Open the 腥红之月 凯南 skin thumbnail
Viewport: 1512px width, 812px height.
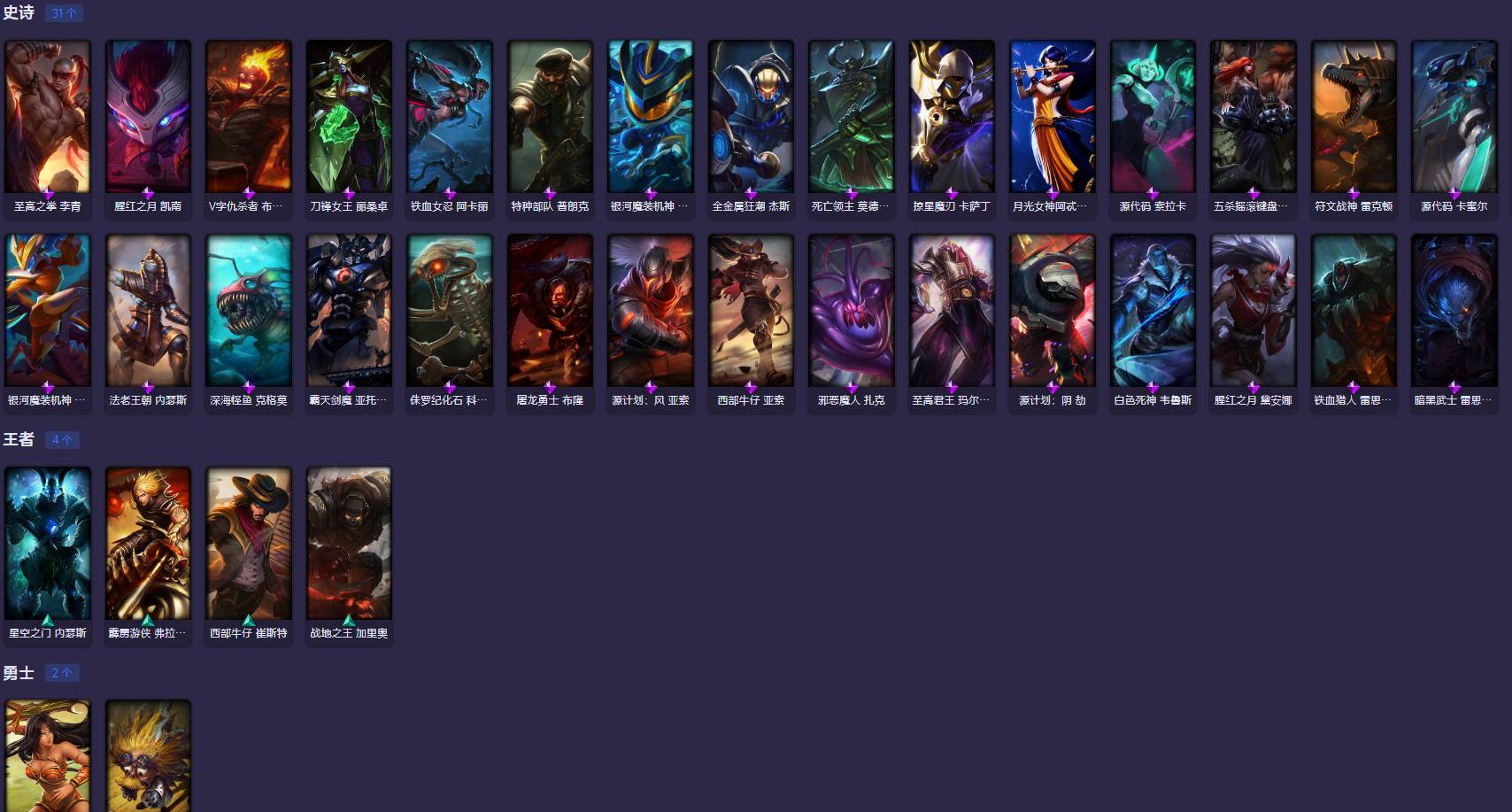(x=148, y=129)
